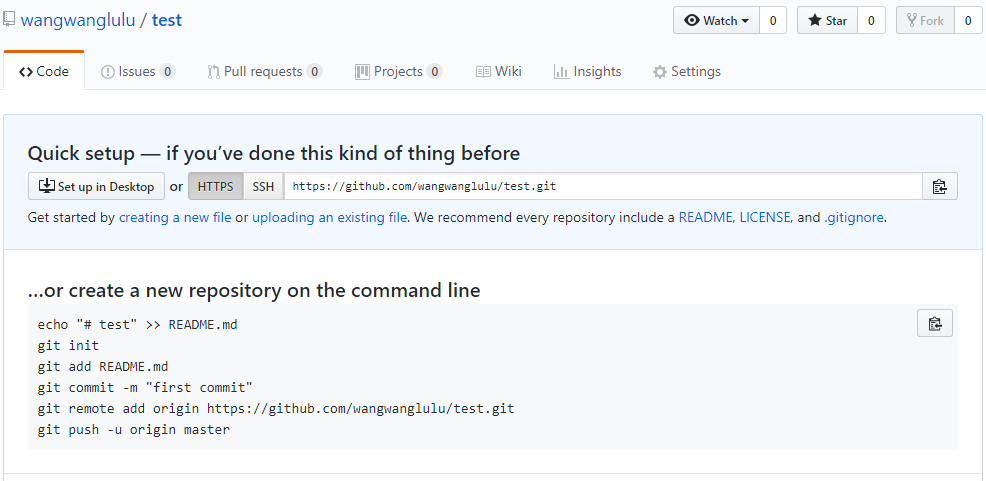Go to the Projects tab
Image resolution: width=986 pixels, height=481 pixels.
coord(398,72)
